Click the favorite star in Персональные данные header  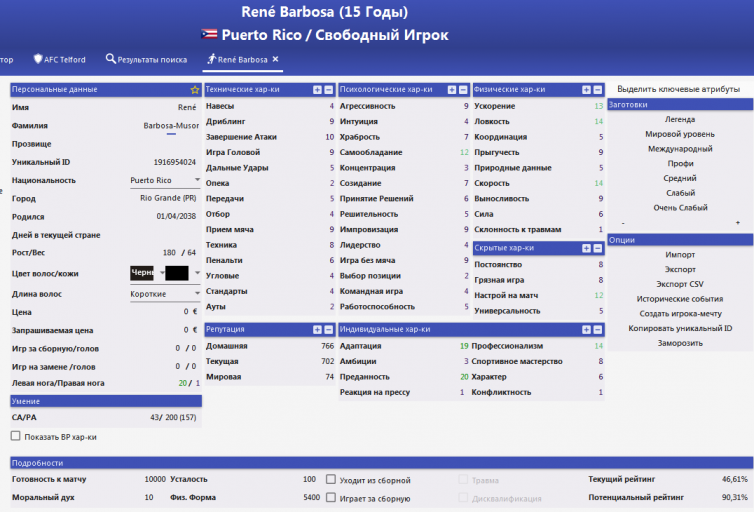coord(194,90)
